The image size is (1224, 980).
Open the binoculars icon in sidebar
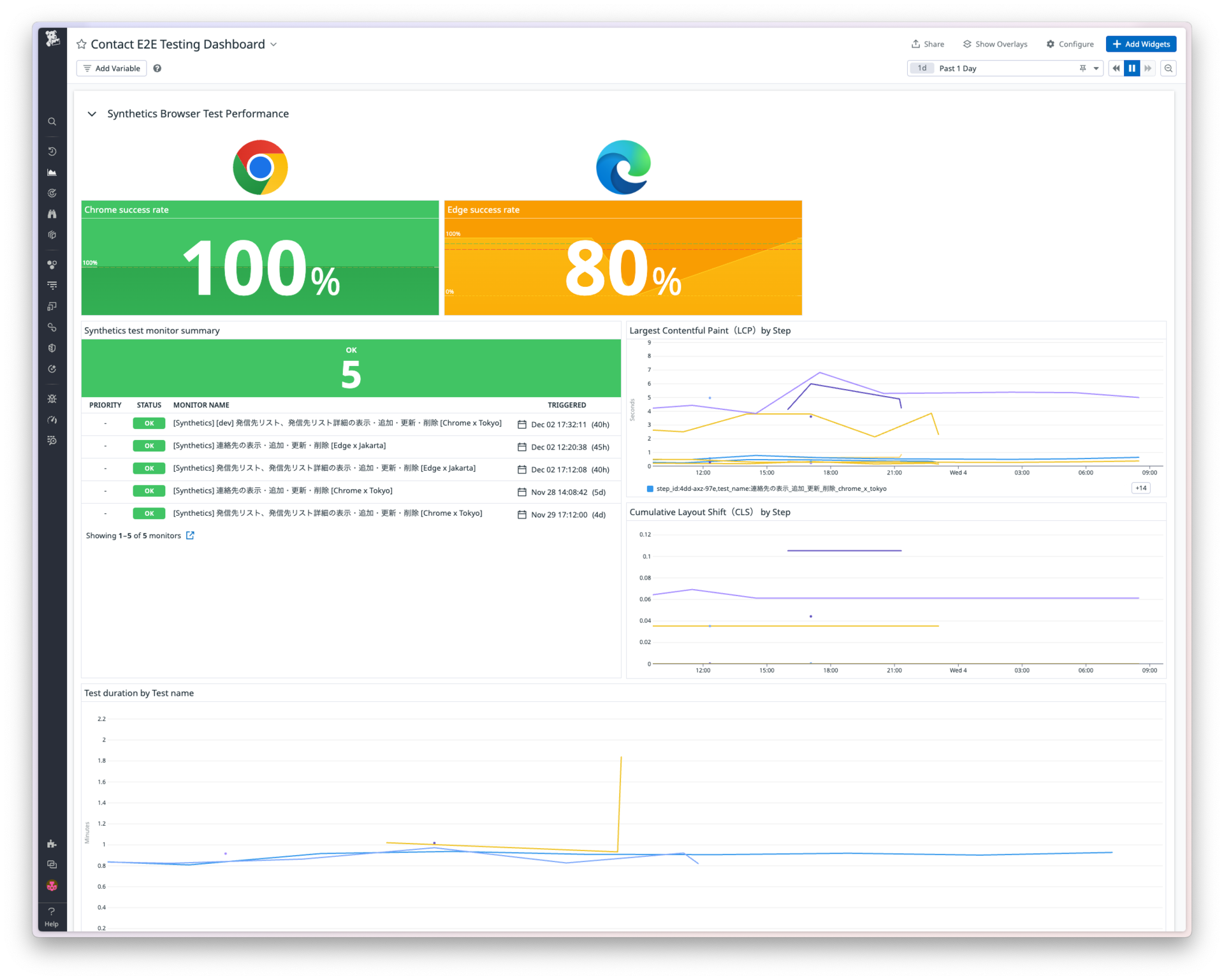pyautogui.click(x=52, y=214)
